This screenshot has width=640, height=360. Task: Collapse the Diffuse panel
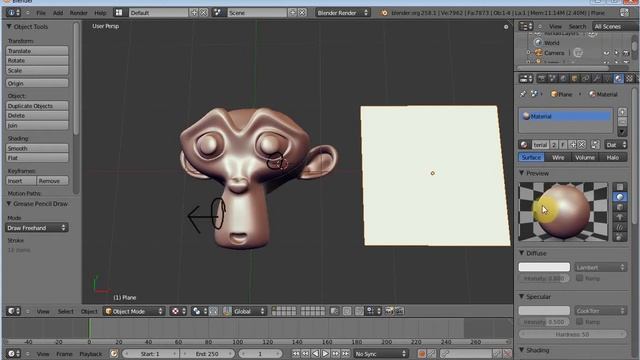pos(522,253)
